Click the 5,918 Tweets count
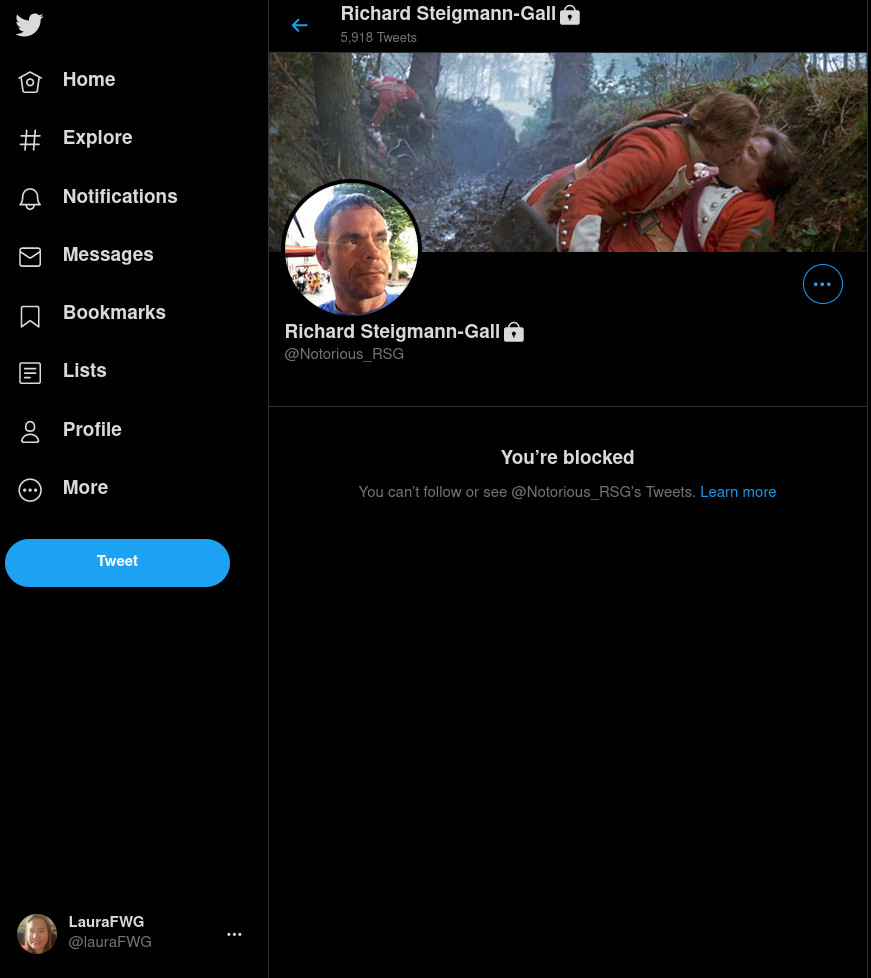This screenshot has height=978, width=871. pyautogui.click(x=378, y=37)
